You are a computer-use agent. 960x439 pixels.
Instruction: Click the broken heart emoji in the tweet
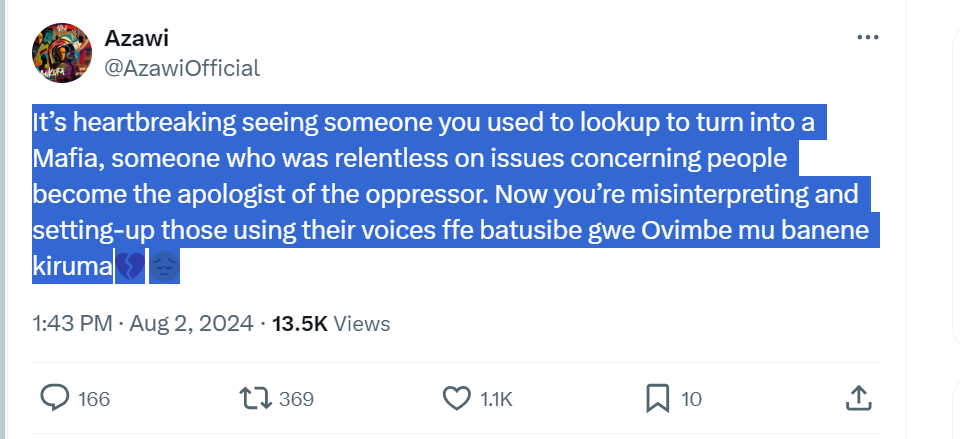pos(129,267)
